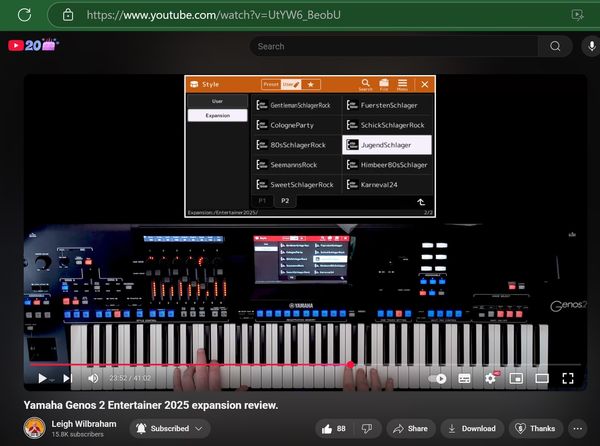Choose the CologneParty style
The width and height of the screenshot is (600, 446).
(296, 125)
